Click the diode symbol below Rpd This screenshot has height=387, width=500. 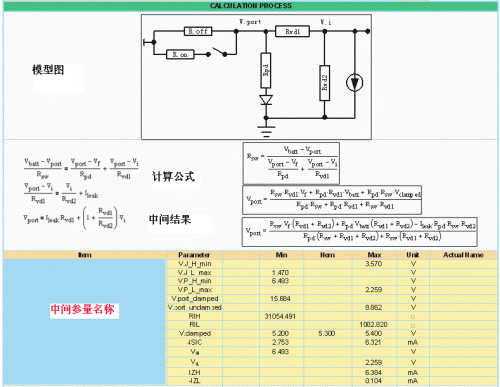266,100
